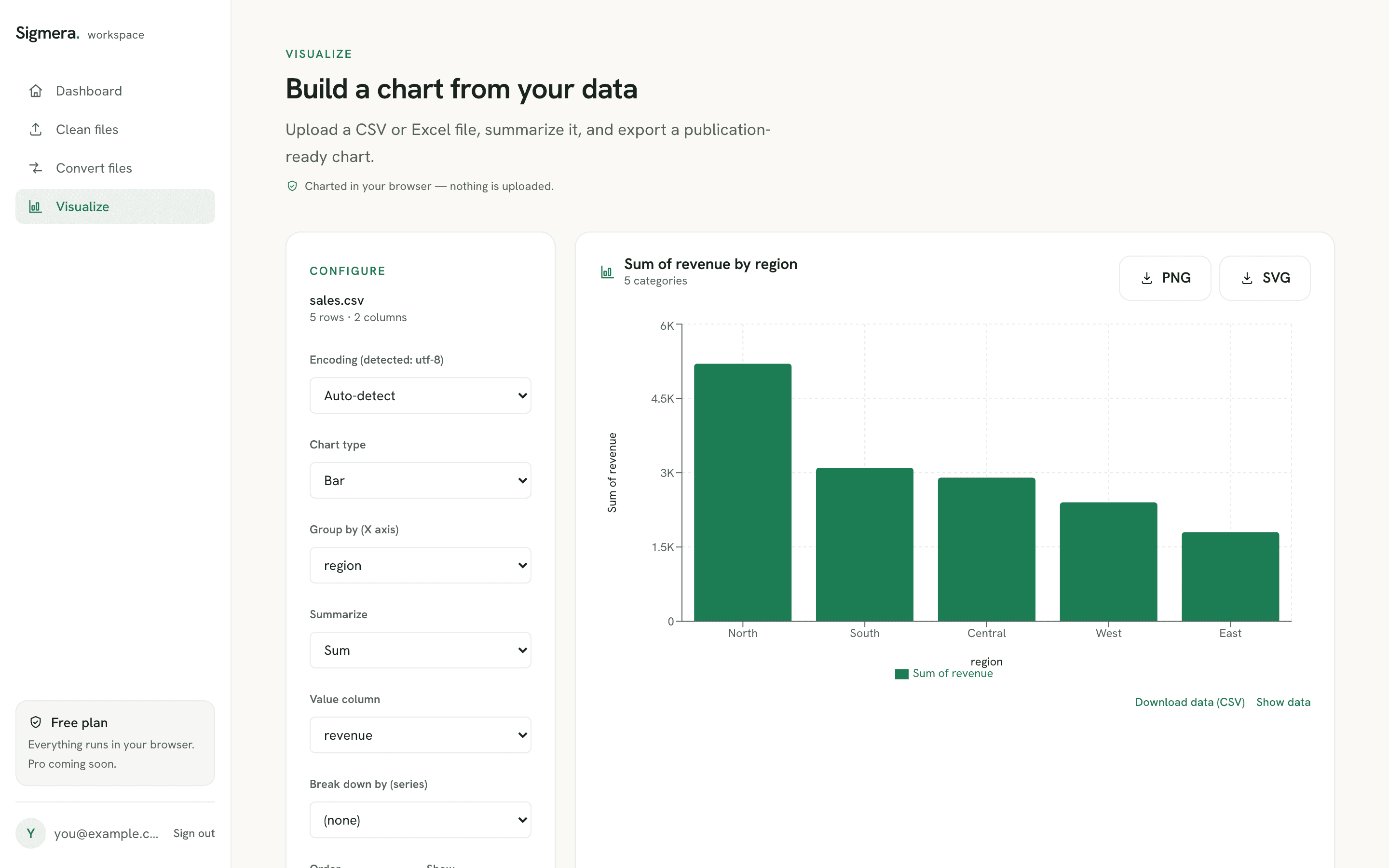This screenshot has height=868, width=1389.
Task: Click the '5 rows · 2 columns' text
Action: pyautogui.click(x=357, y=317)
